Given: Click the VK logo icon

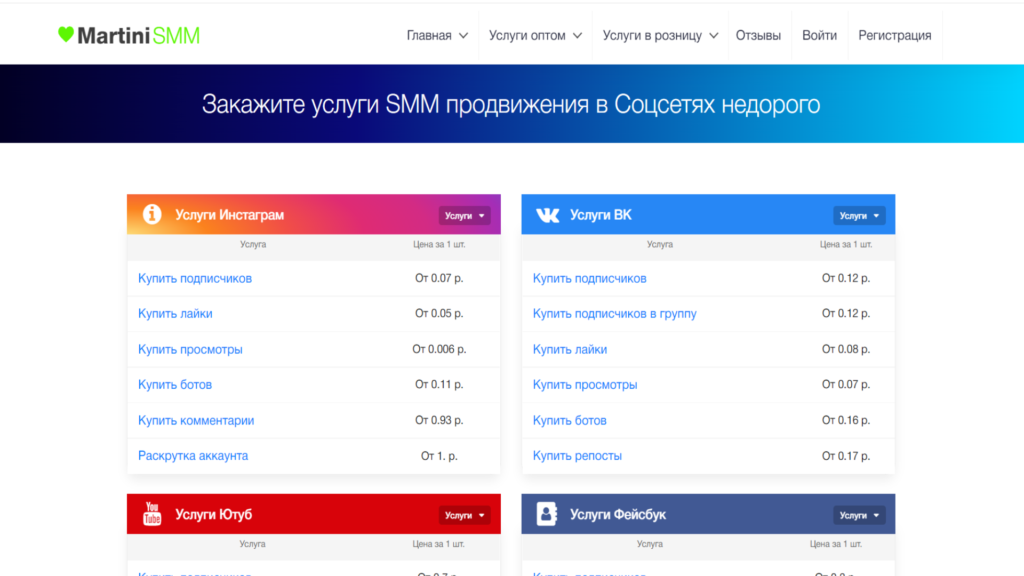Looking at the screenshot, I should 547,215.
